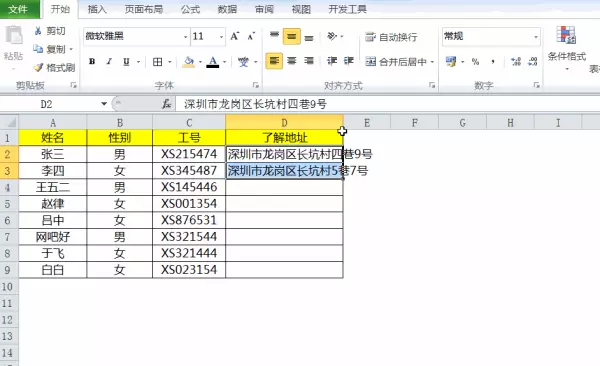Switch to 数据 (Data) tab
The image size is (600, 366).
pyautogui.click(x=227, y=9)
